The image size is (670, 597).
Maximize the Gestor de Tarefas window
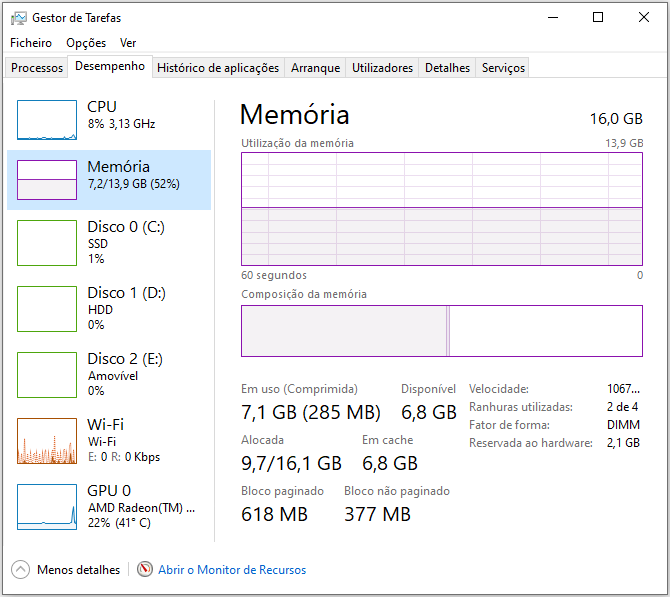click(x=598, y=17)
